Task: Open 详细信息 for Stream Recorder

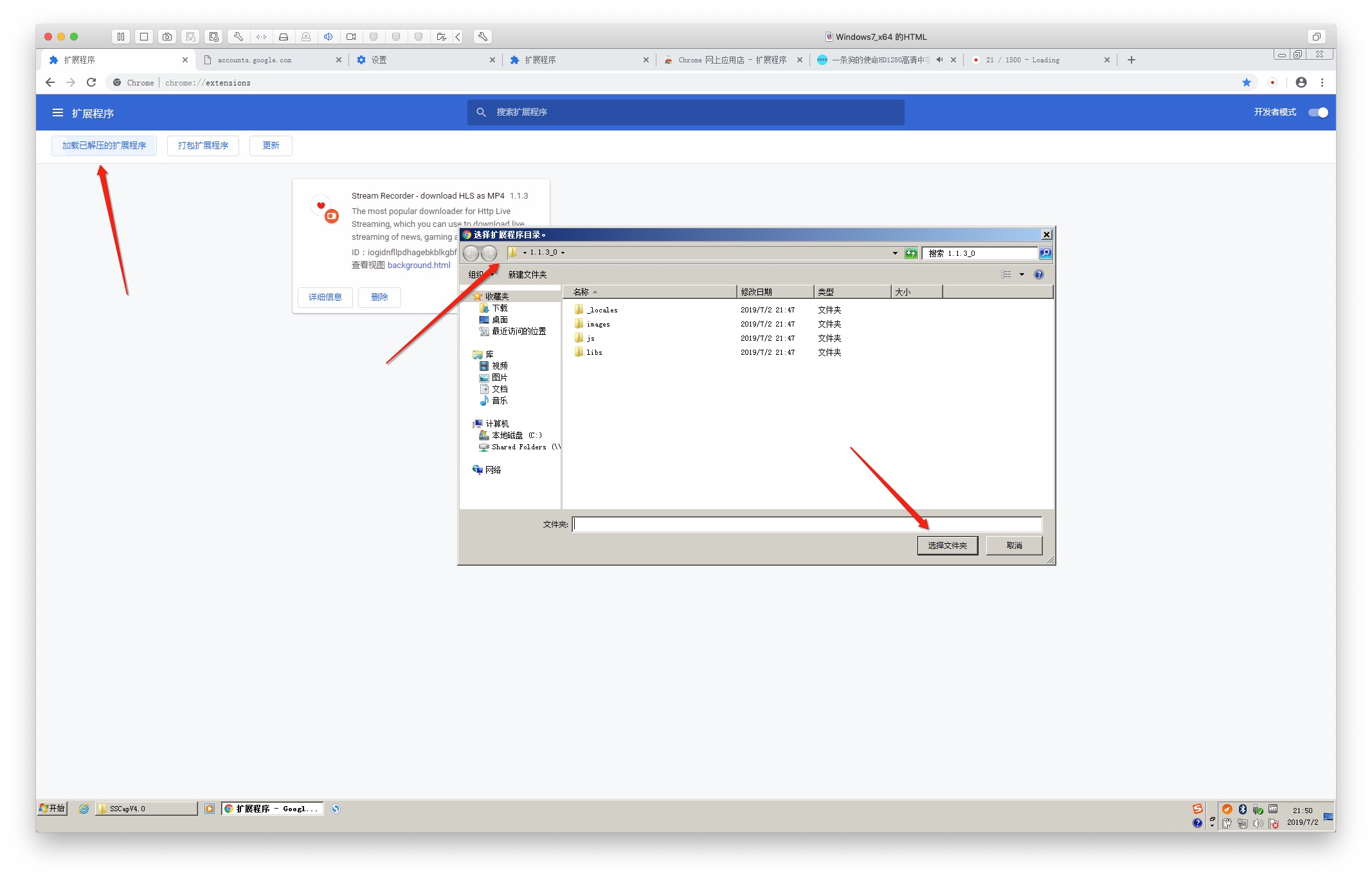Action: pos(325,297)
